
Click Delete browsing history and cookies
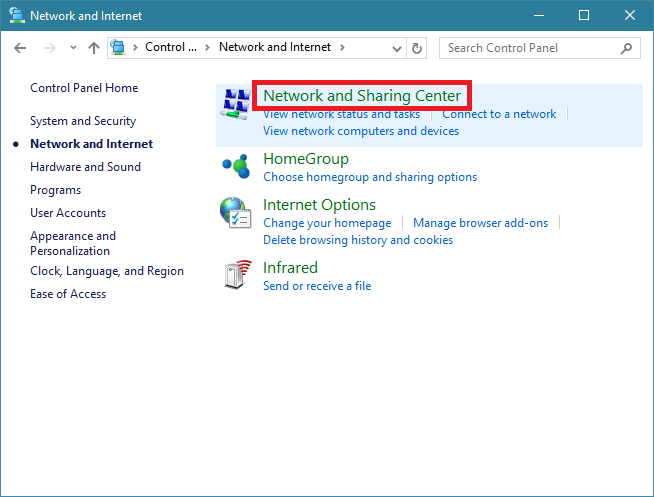pyautogui.click(x=358, y=240)
